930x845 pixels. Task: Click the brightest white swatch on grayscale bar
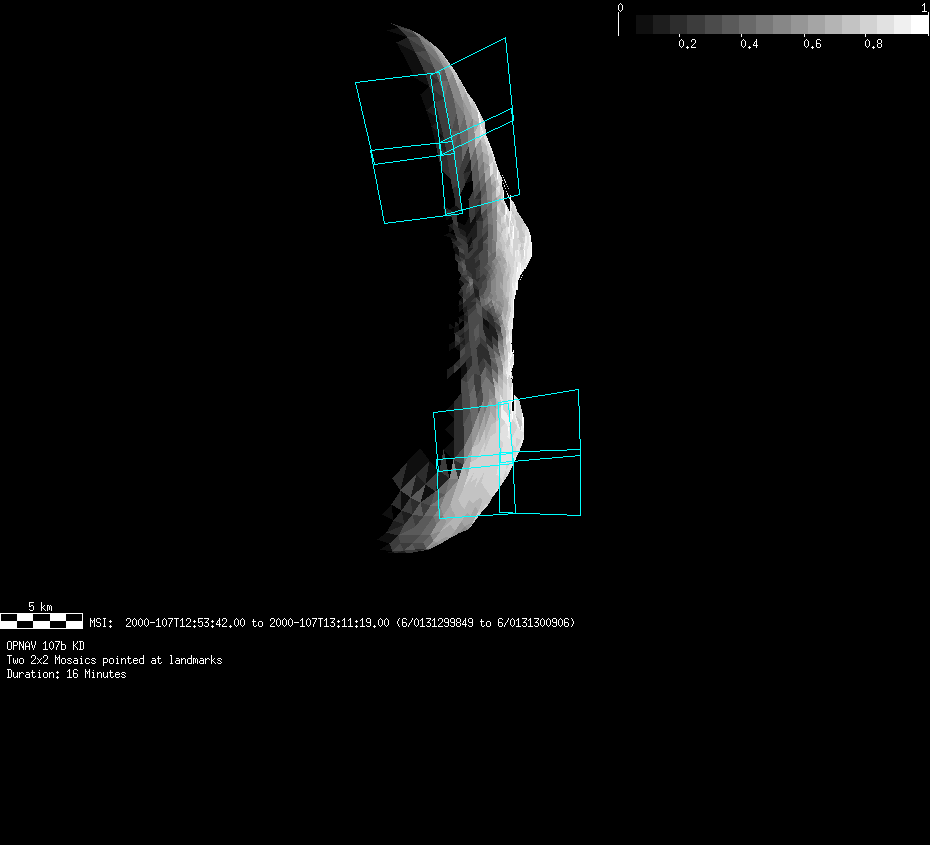coord(919,24)
